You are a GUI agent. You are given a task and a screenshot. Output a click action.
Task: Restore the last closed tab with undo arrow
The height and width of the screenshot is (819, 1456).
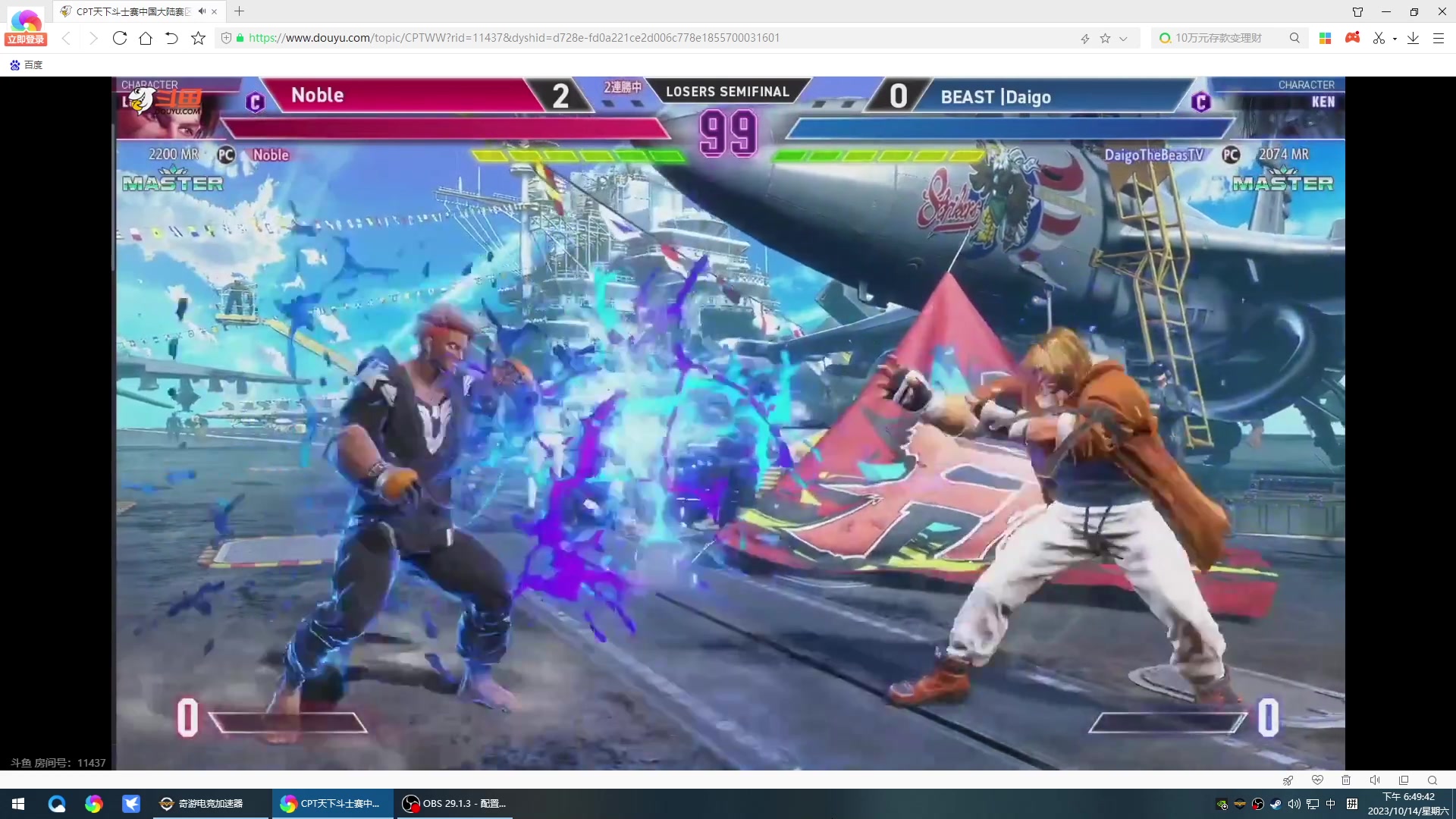click(171, 38)
